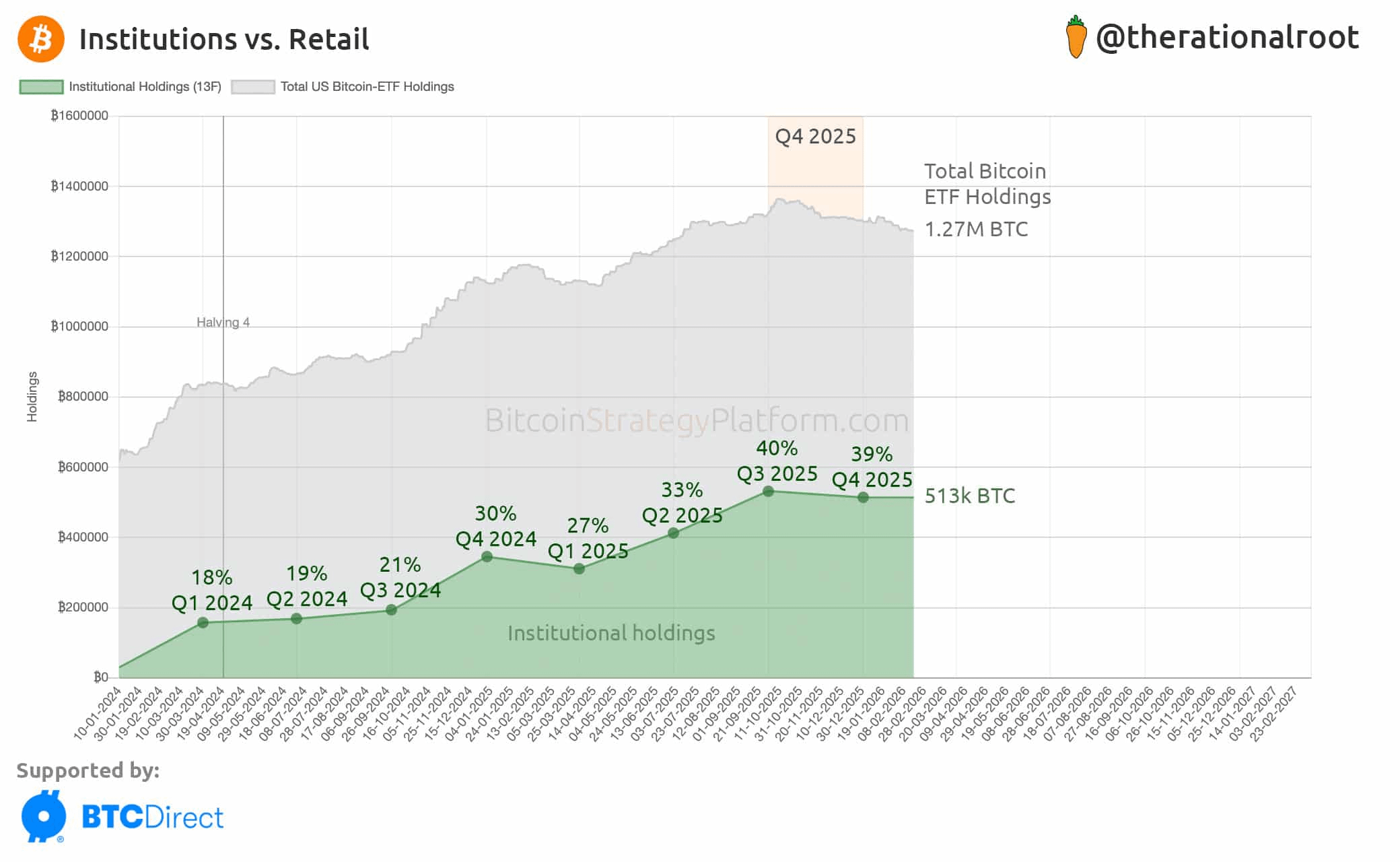Select the Q2 2024 data point
1400x862 pixels.
click(x=296, y=619)
